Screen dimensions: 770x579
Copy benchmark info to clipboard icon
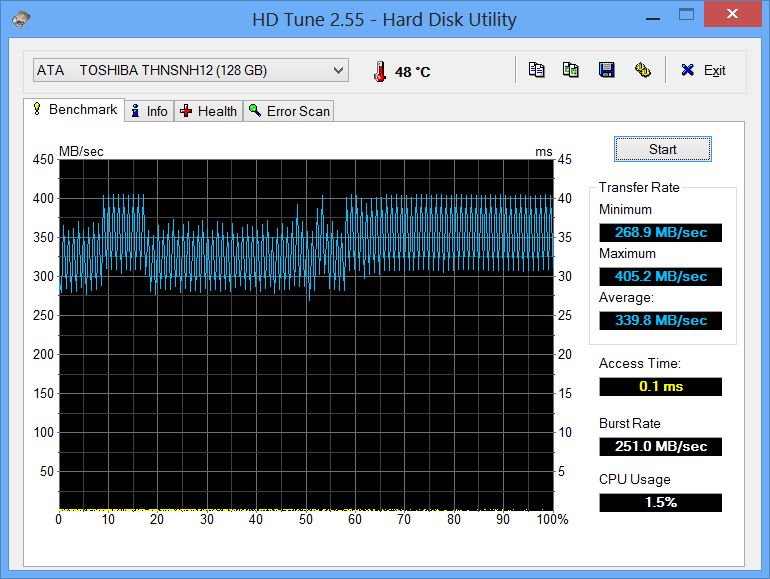pos(536,70)
